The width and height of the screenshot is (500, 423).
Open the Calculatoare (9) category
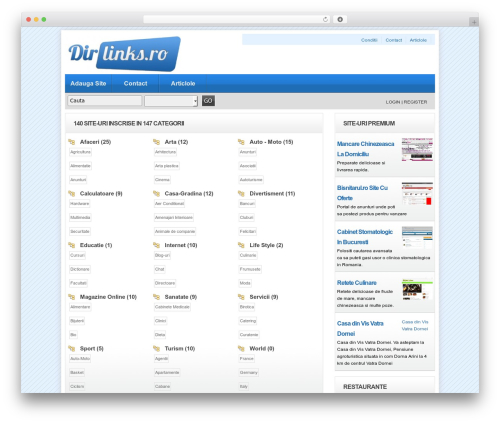tap(101, 194)
